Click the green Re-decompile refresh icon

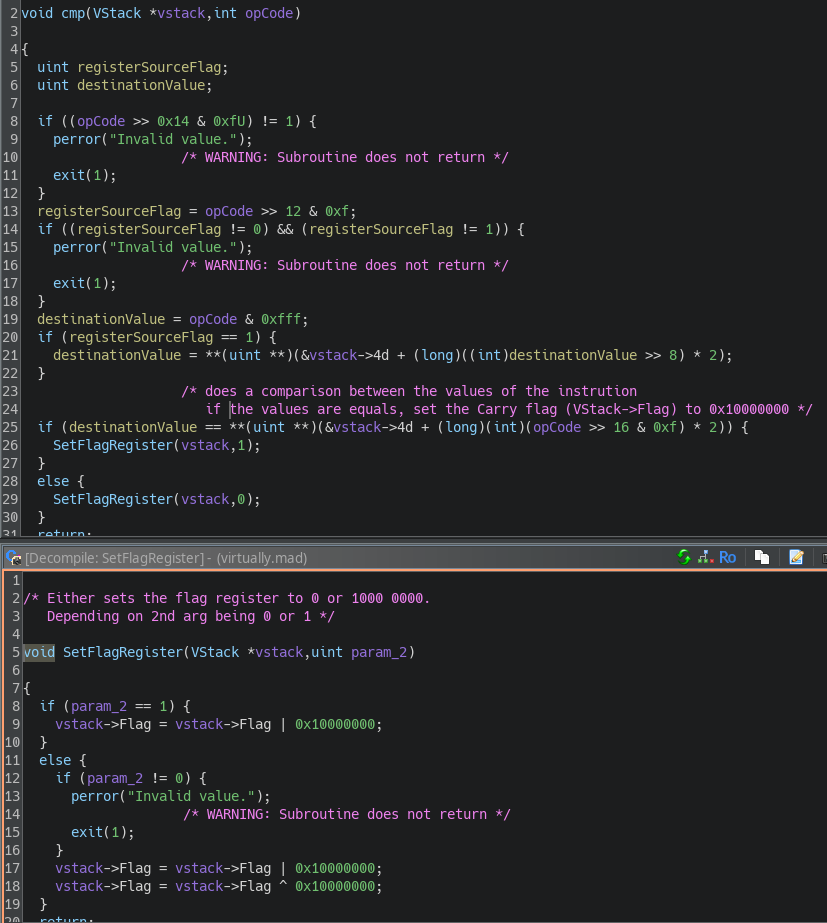pos(684,558)
